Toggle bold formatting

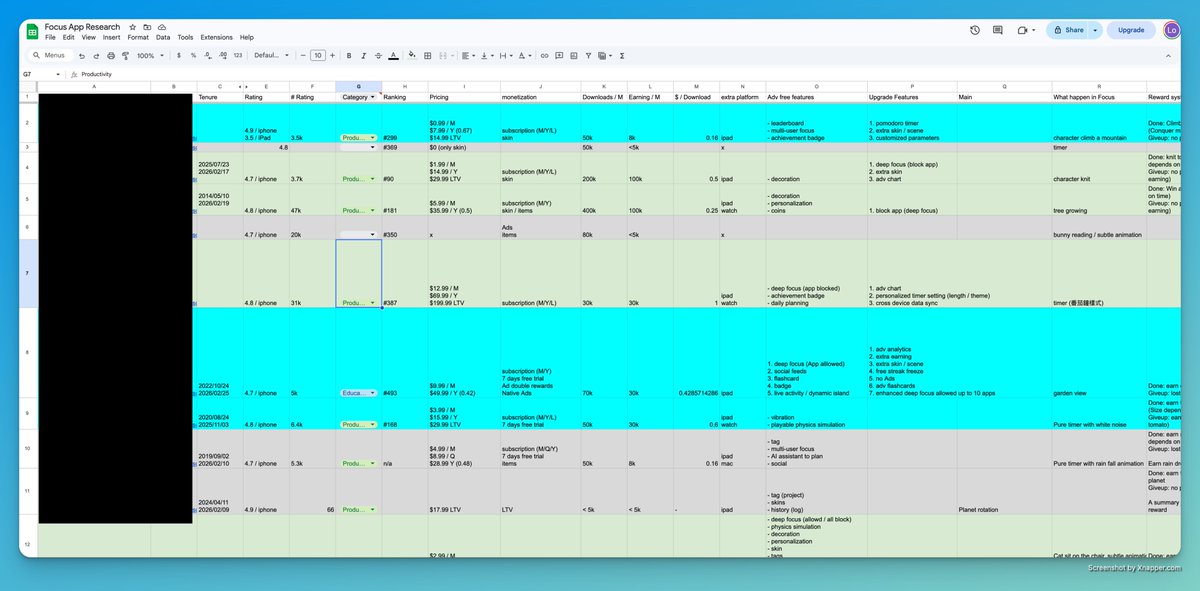click(x=349, y=55)
